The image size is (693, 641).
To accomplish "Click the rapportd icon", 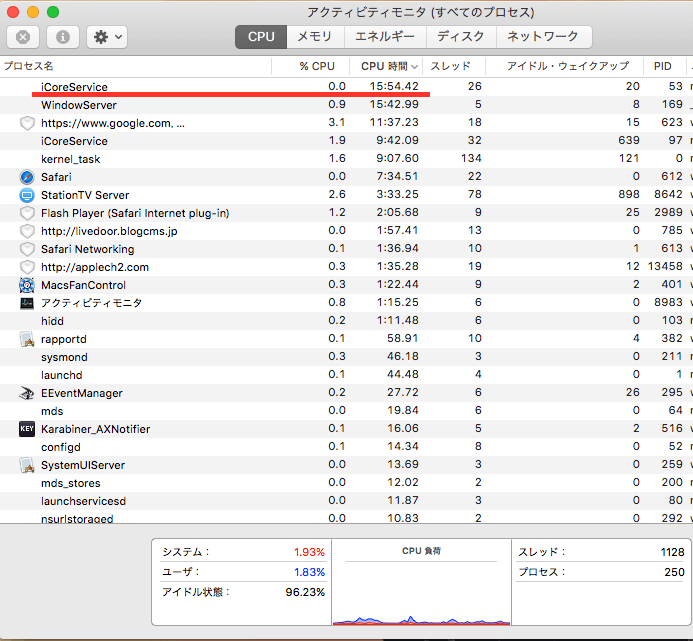I will pos(27,339).
